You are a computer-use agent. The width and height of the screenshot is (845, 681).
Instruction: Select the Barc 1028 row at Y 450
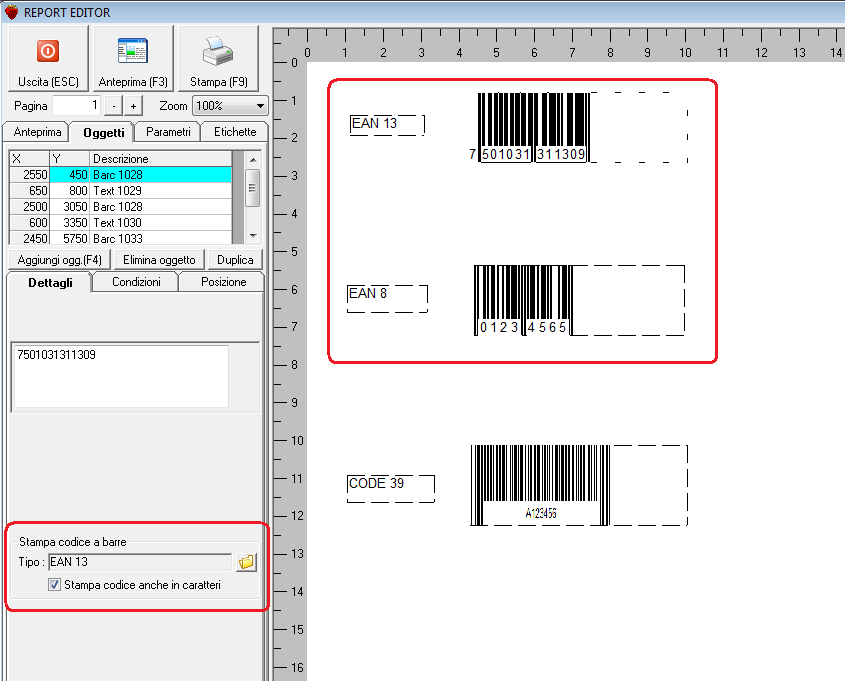[x=121, y=175]
